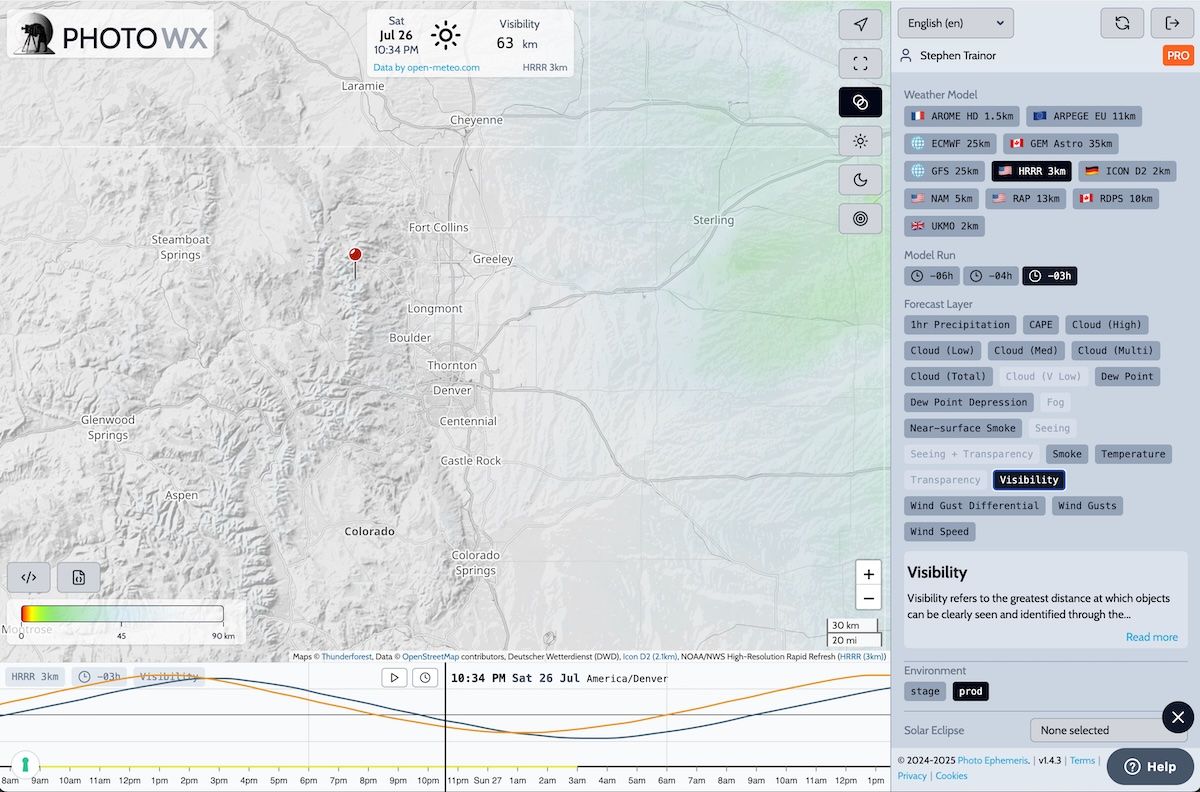Viewport: 1200px width, 792px height.
Task: Open the Help button
Action: pos(1150,767)
